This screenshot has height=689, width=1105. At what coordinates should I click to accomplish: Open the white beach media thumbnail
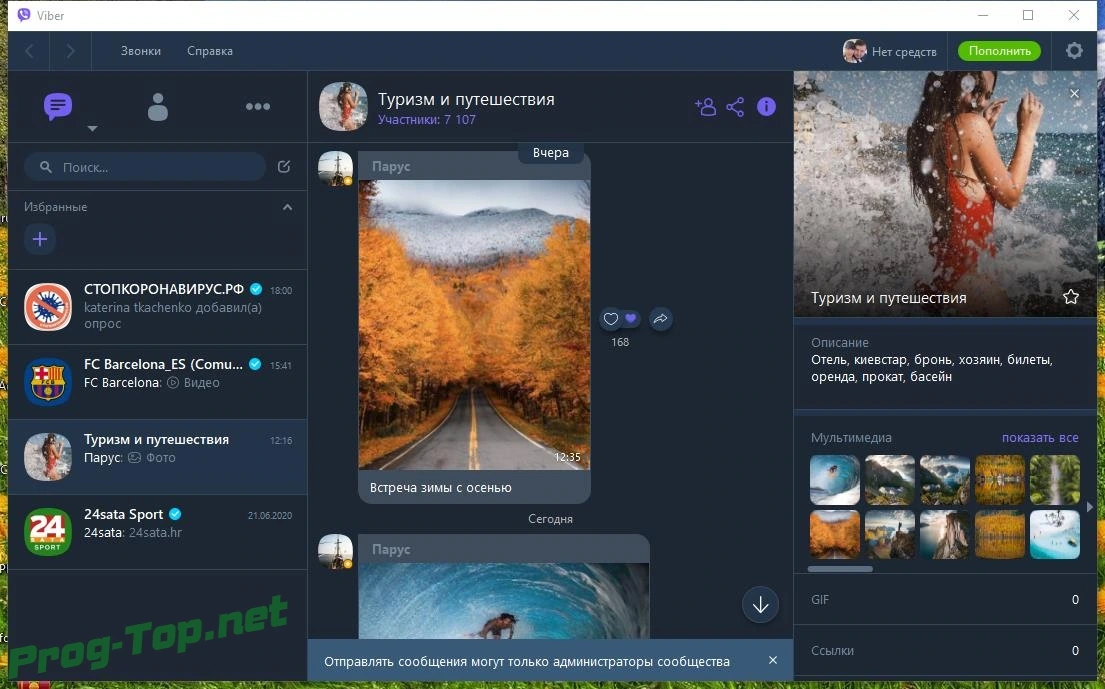[x=1055, y=535]
